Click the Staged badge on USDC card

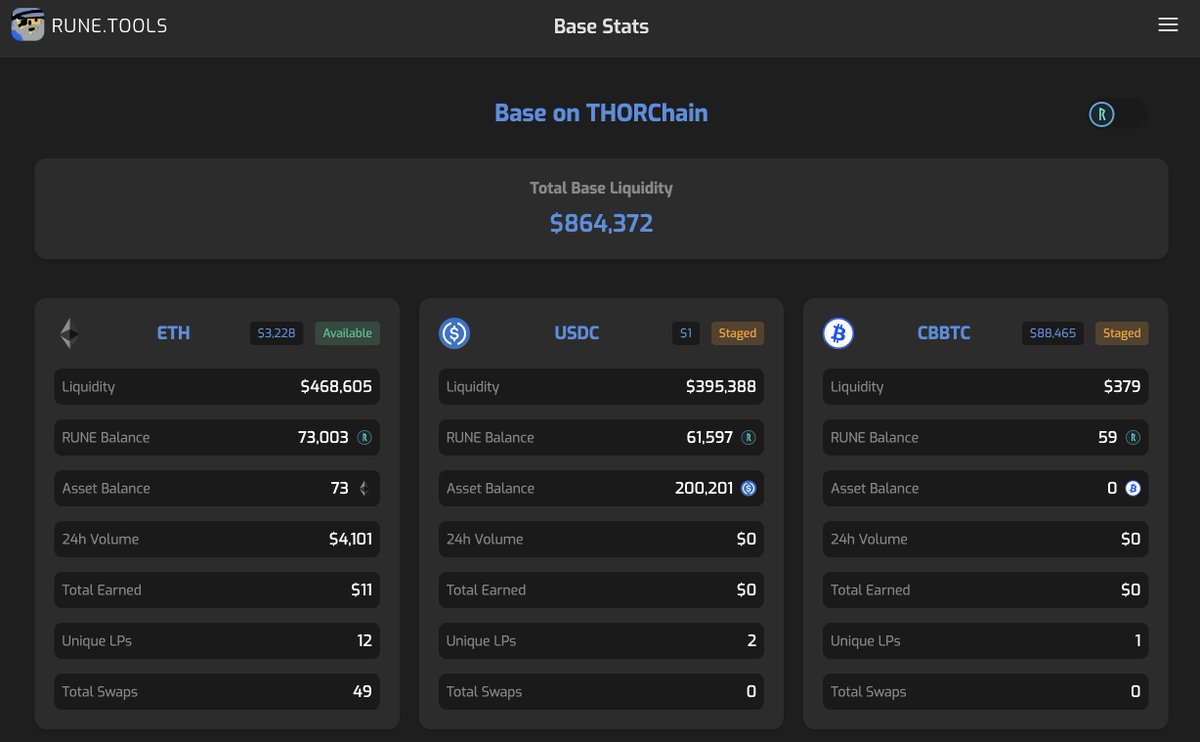point(737,333)
